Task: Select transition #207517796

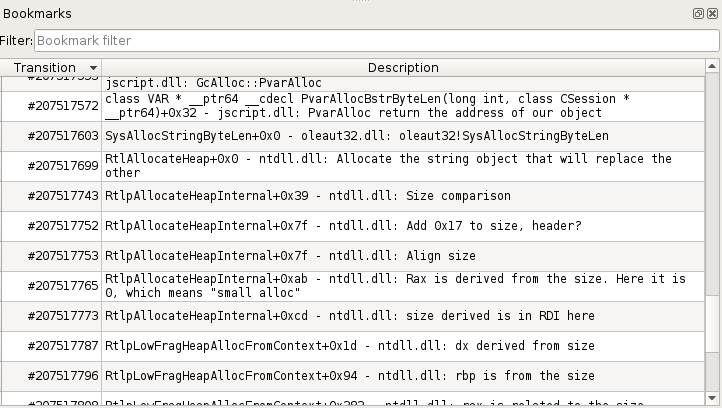Action: tap(63, 375)
